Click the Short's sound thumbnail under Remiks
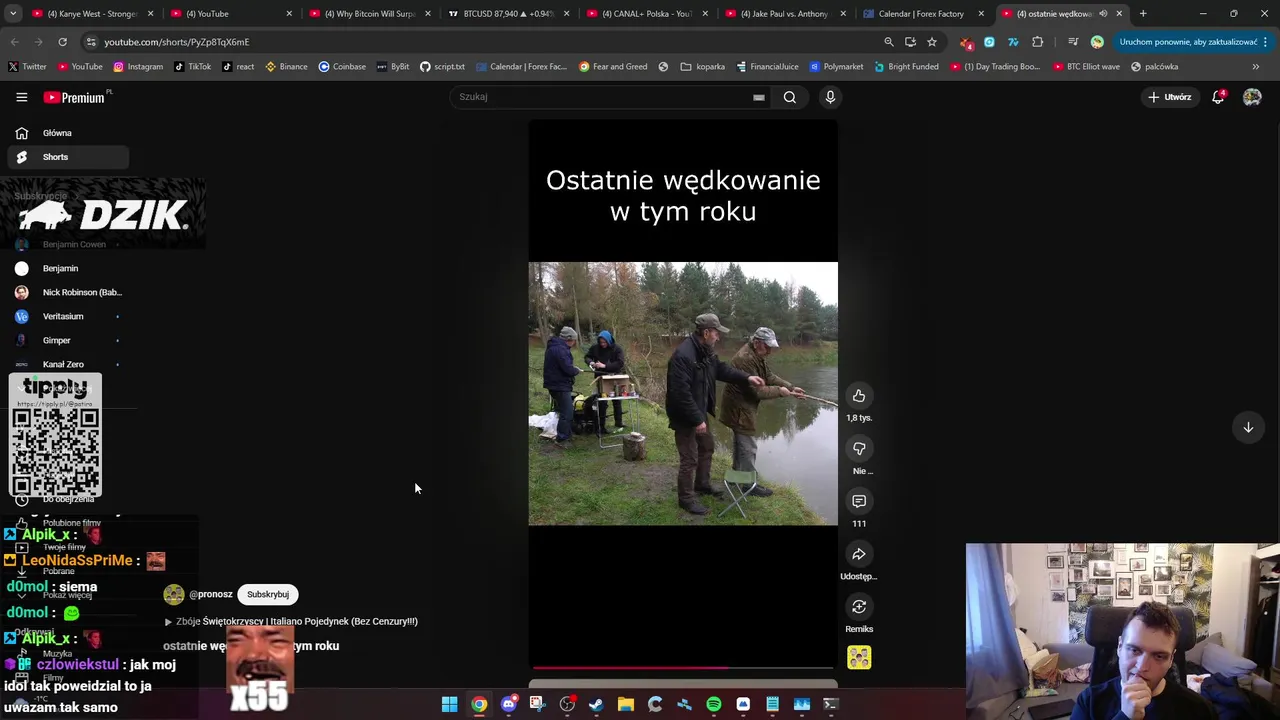 pyautogui.click(x=859, y=657)
